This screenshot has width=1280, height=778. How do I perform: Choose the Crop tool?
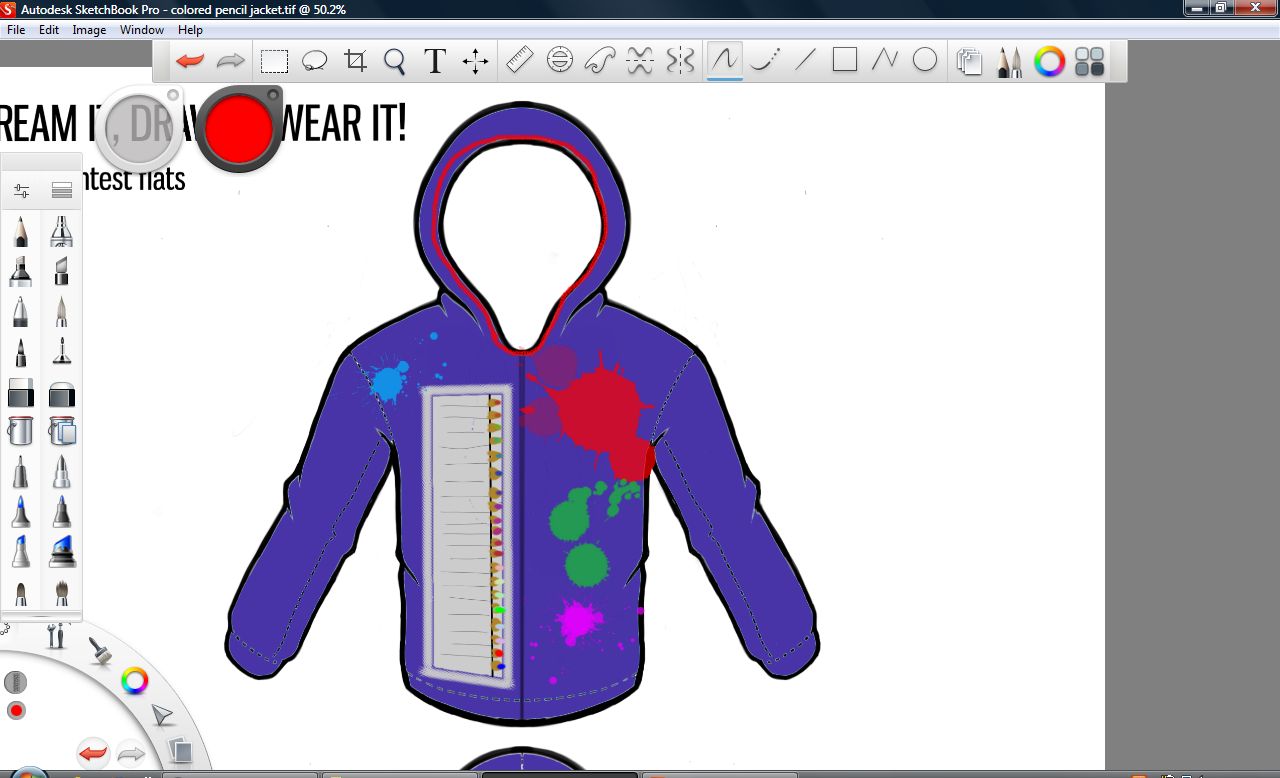(355, 62)
